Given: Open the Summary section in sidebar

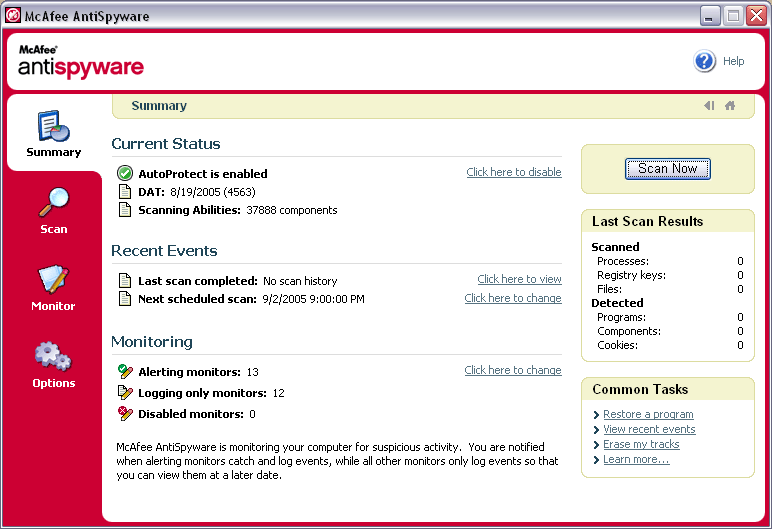Looking at the screenshot, I should [54, 133].
